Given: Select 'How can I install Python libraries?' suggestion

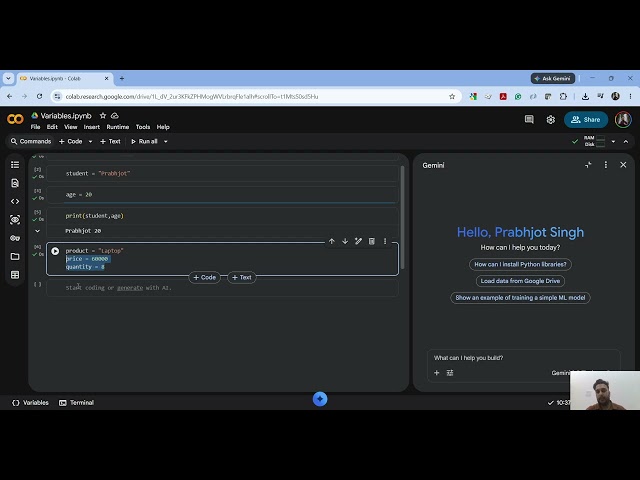Looking at the screenshot, I should click(x=520, y=264).
